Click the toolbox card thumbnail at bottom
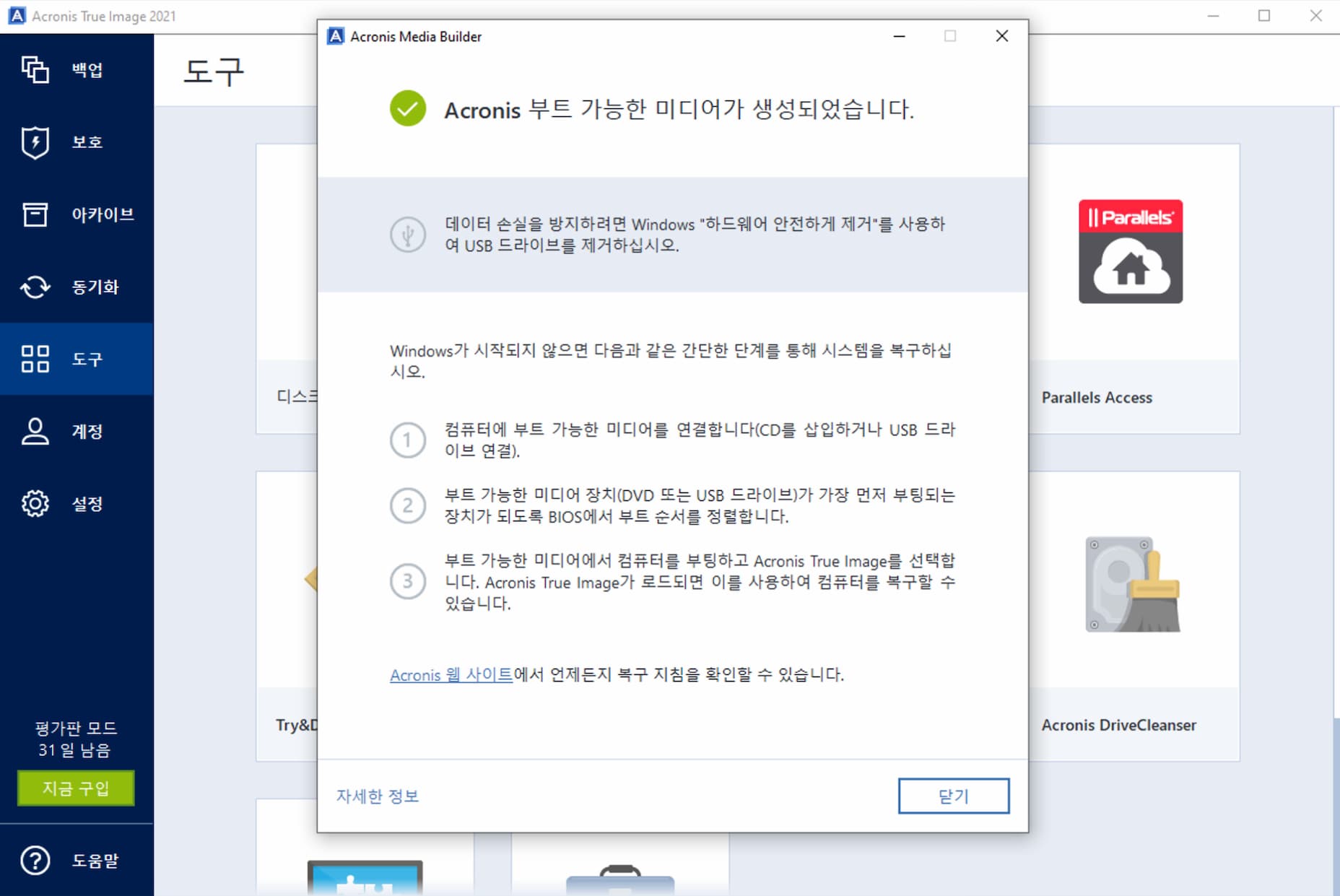This screenshot has height=896, width=1340. (x=620, y=880)
